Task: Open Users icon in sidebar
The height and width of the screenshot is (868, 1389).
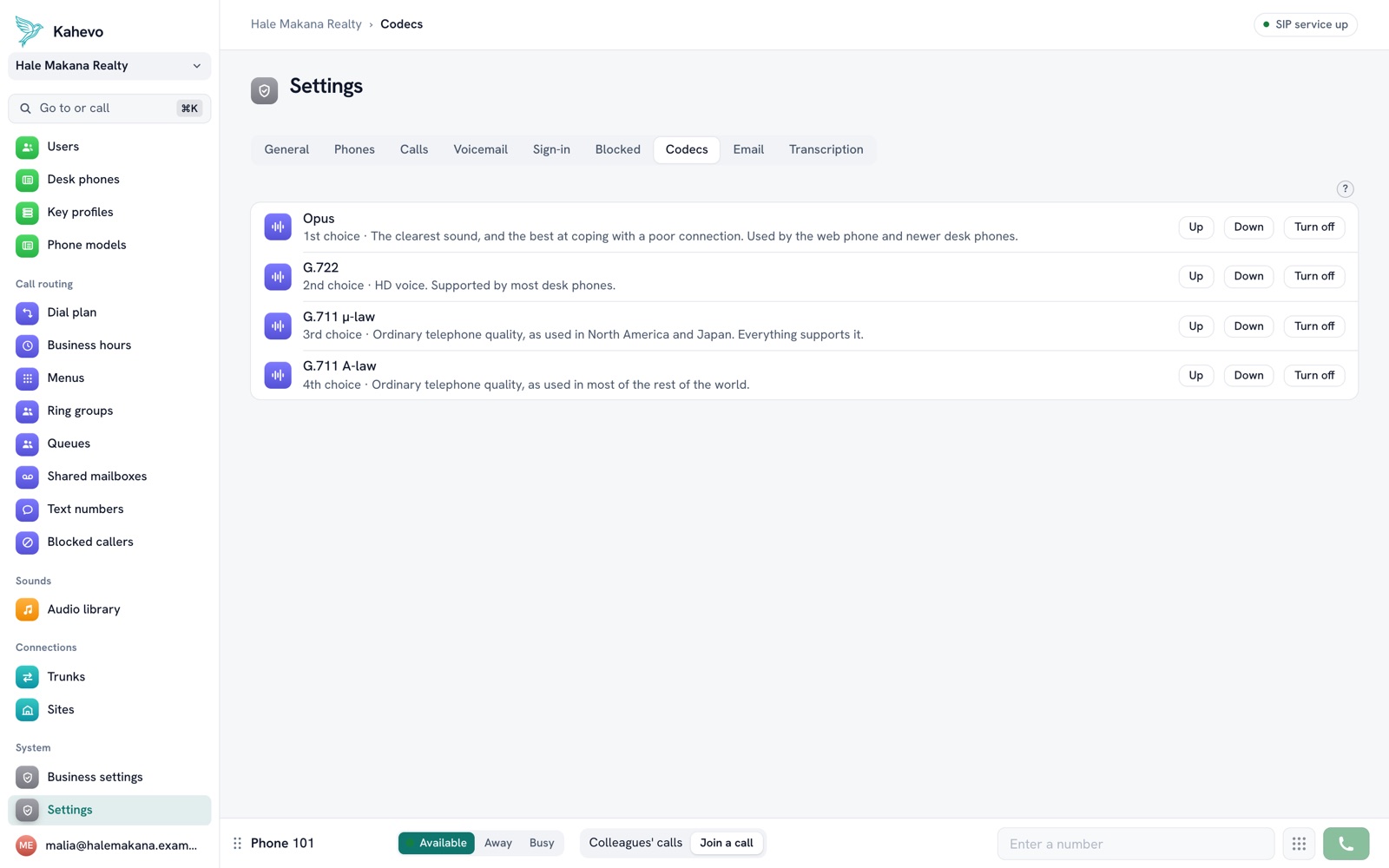Action: 27,148
